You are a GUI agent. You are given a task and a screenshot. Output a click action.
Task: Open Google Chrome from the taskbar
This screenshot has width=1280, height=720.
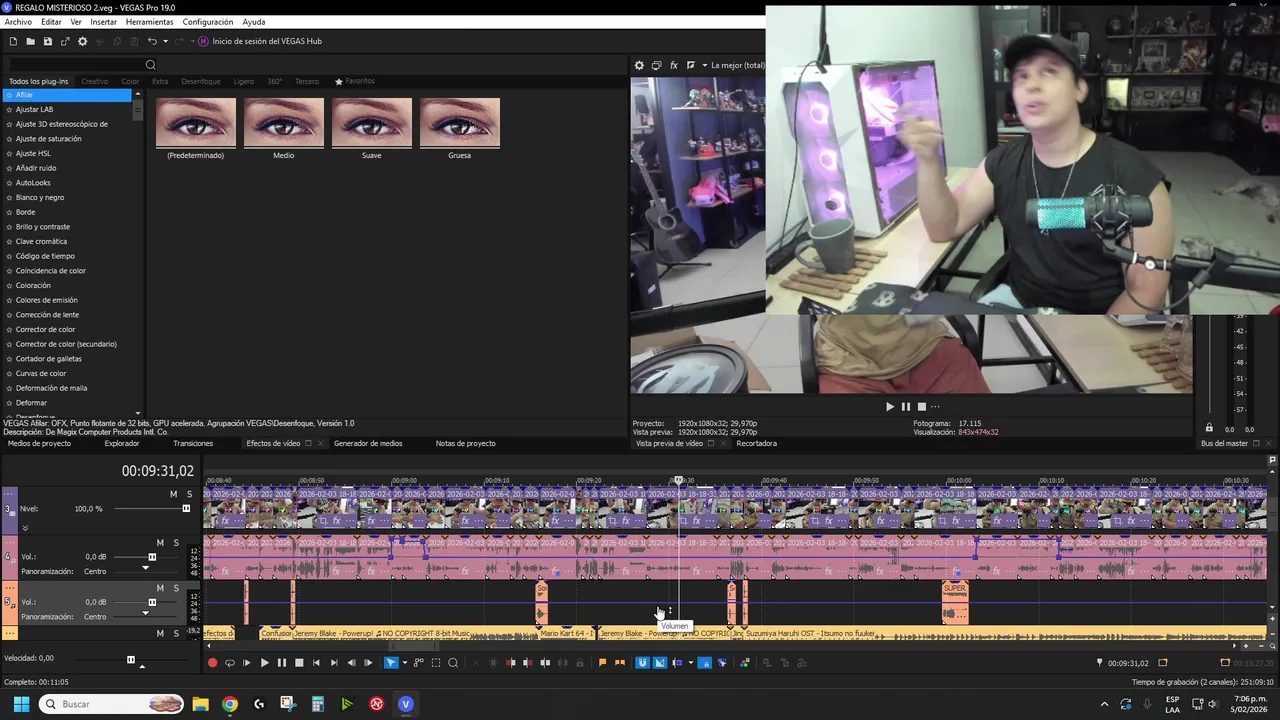click(230, 704)
